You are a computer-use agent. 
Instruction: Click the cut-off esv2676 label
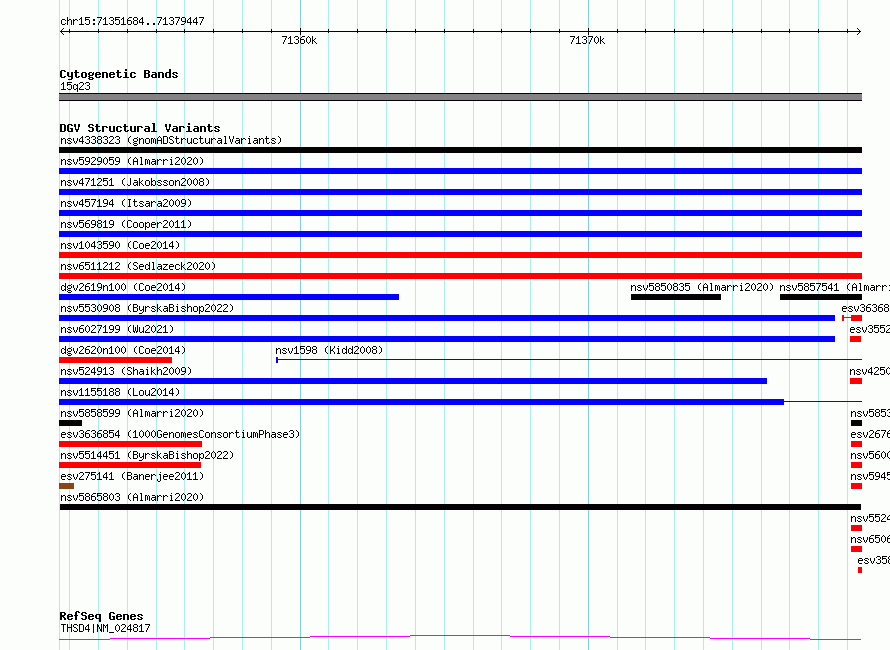870,434
